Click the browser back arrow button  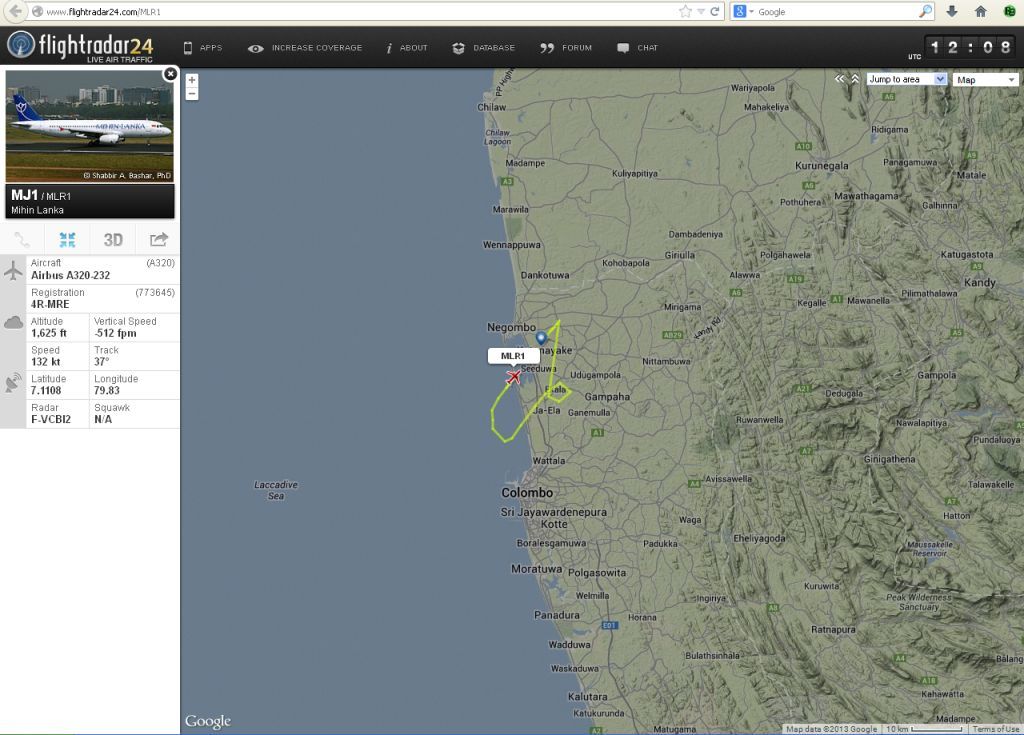(x=14, y=11)
